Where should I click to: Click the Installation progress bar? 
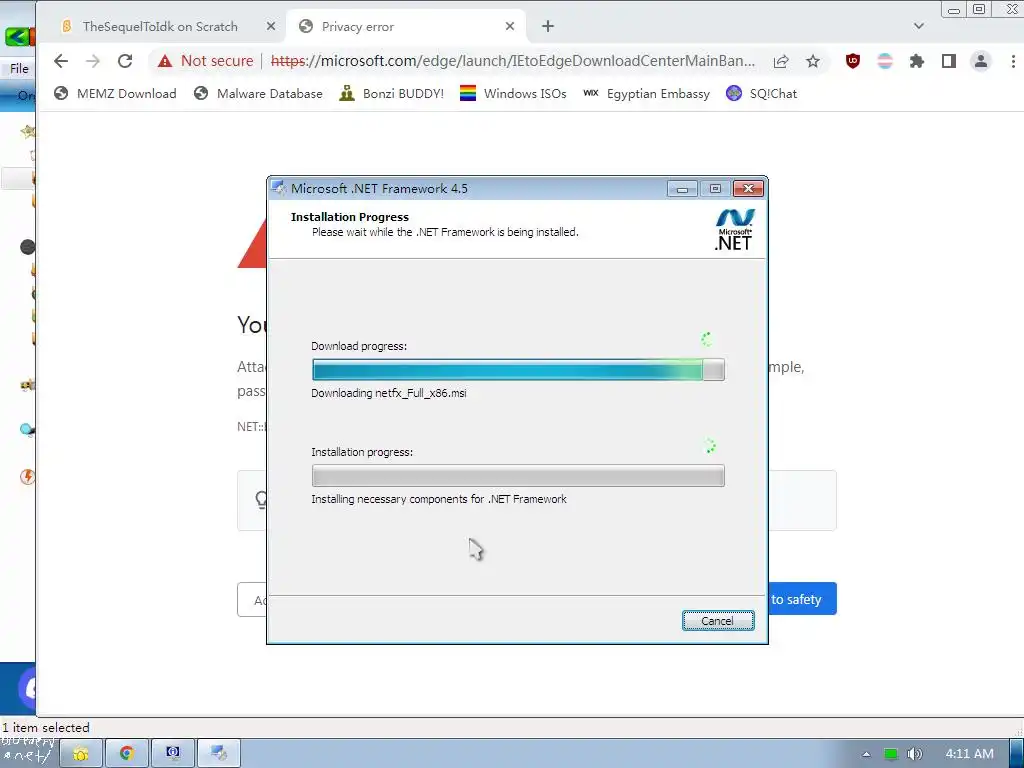click(x=518, y=475)
